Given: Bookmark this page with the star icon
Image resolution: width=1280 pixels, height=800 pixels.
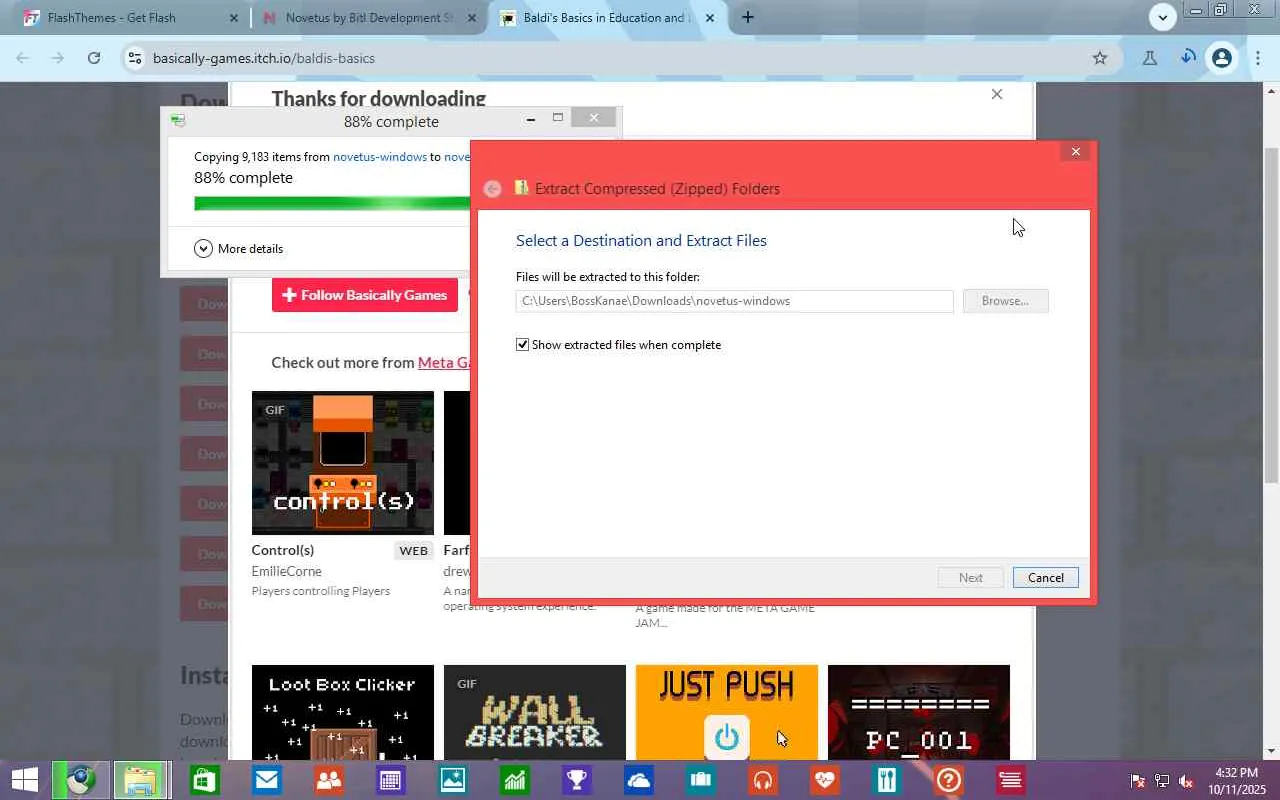Looking at the screenshot, I should (1100, 58).
